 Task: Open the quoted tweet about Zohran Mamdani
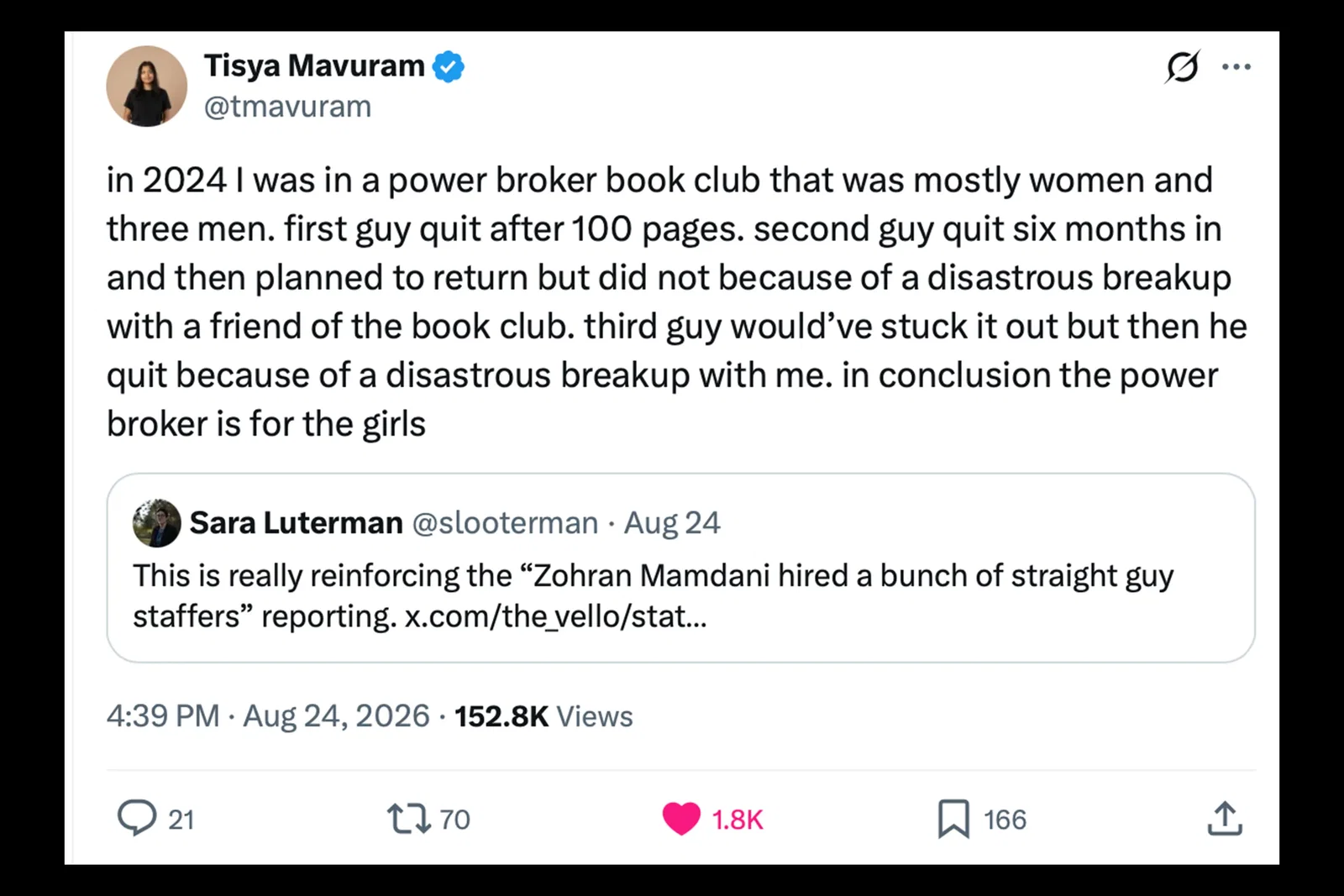point(680,568)
